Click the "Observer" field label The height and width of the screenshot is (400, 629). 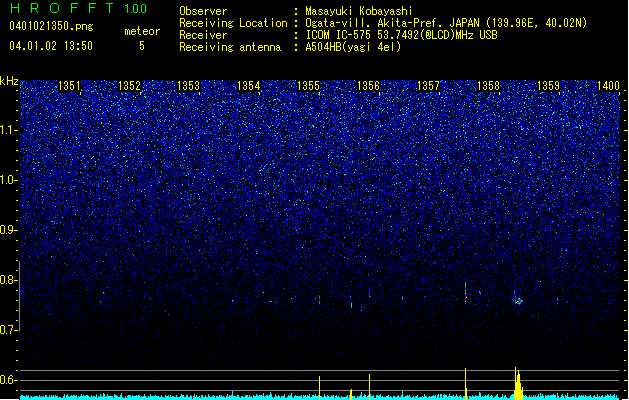click(203, 11)
